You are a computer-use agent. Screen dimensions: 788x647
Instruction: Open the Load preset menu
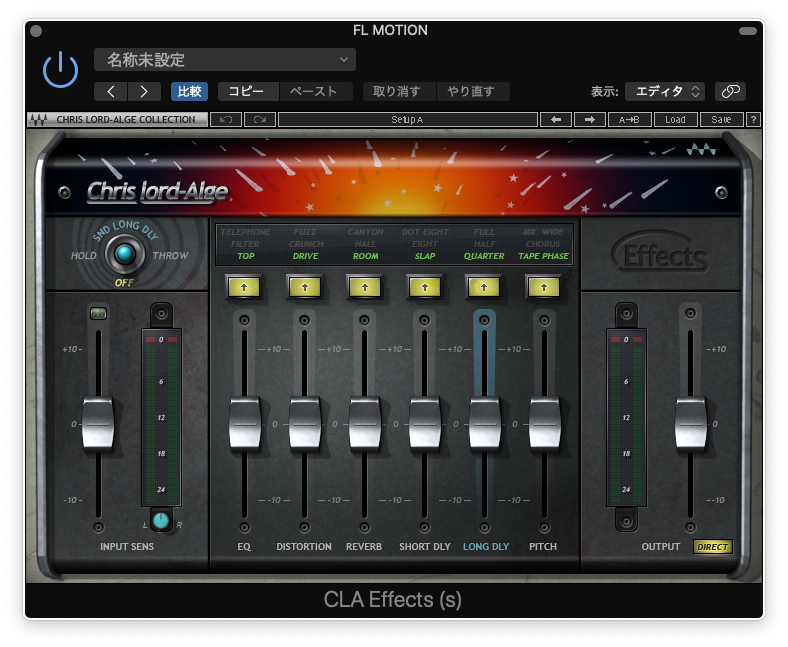(x=675, y=120)
